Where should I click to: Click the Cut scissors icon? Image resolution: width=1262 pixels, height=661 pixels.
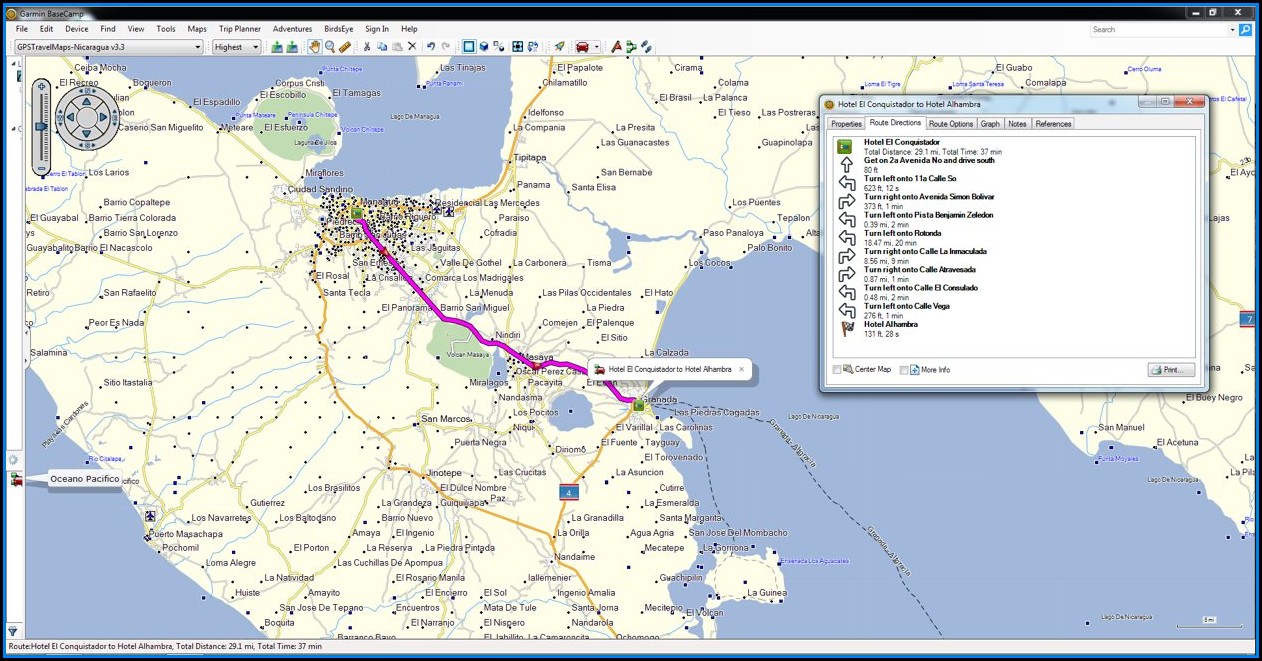[x=367, y=47]
